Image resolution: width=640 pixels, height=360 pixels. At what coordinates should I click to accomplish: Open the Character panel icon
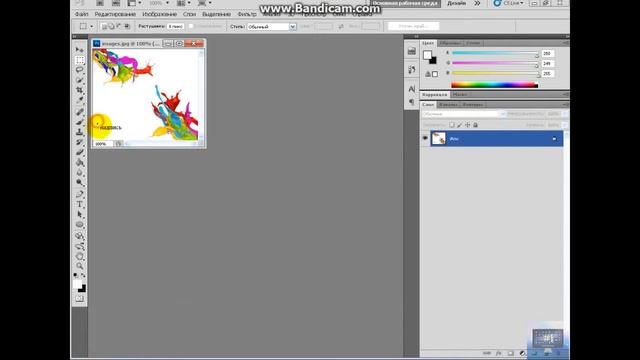point(411,89)
